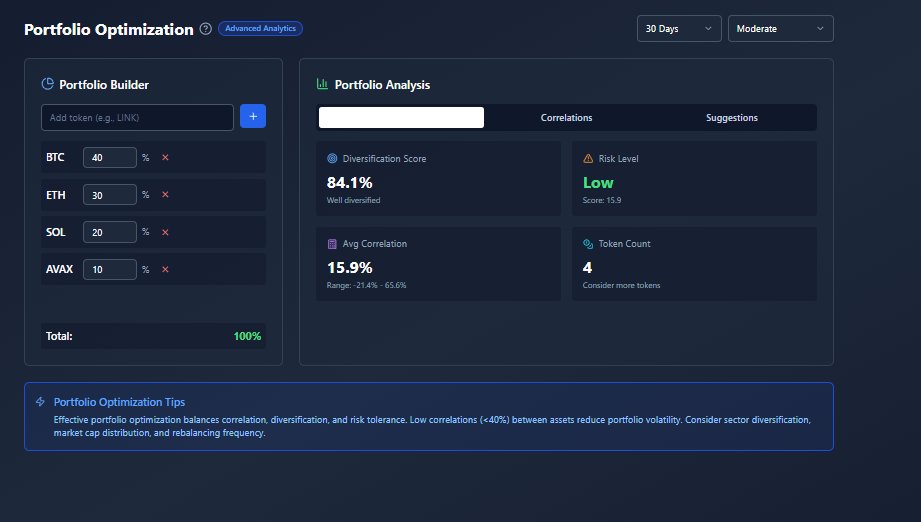Open the 30 Days timeframe dropdown
Viewport: 921px width, 522px height.
[x=679, y=29]
